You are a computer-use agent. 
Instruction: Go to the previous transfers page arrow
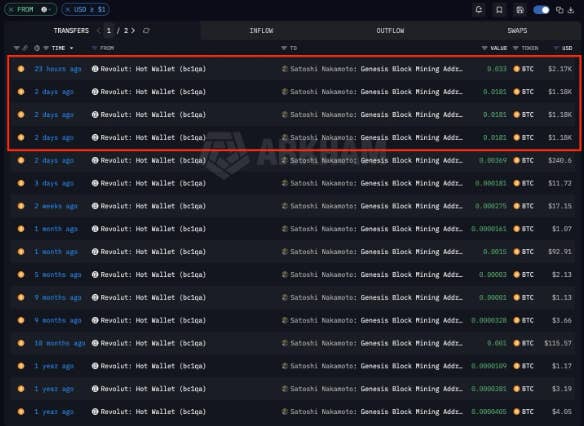point(99,31)
